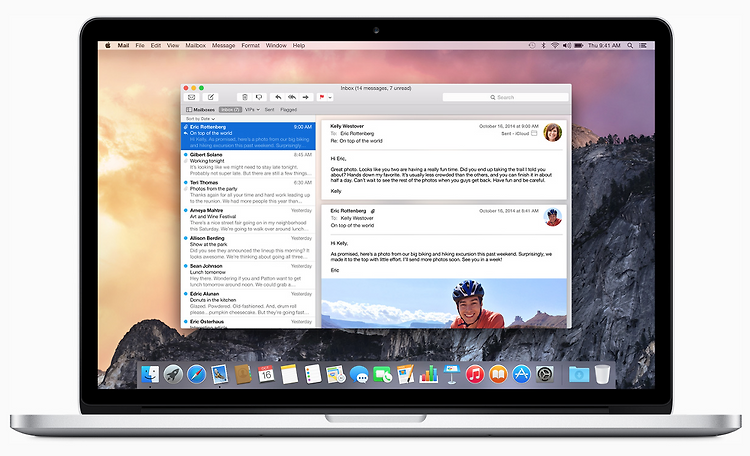Open Launchpad rocket icon in Dock

173,374
